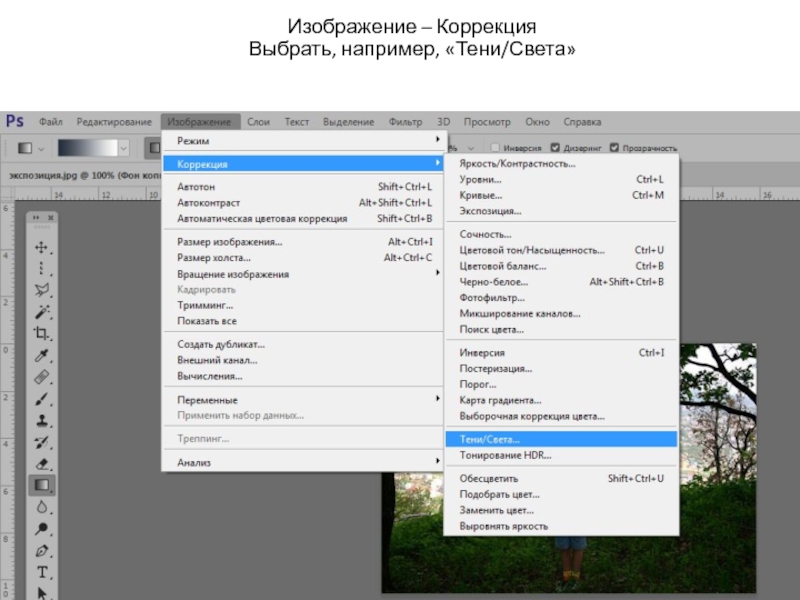
Task: Uncheck the Дизеринг checkbox
Action: 553,146
